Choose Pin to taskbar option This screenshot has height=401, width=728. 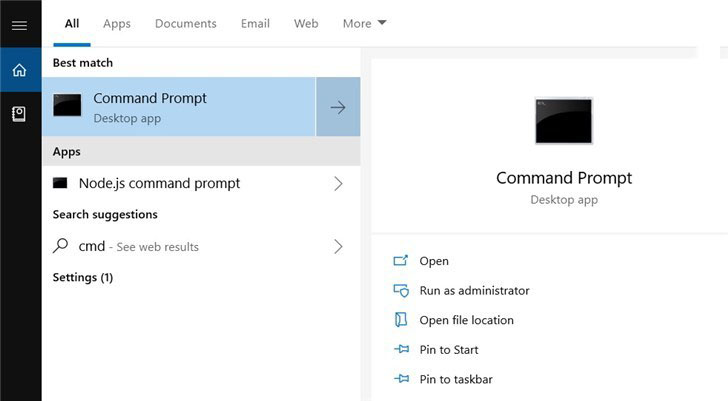point(456,379)
